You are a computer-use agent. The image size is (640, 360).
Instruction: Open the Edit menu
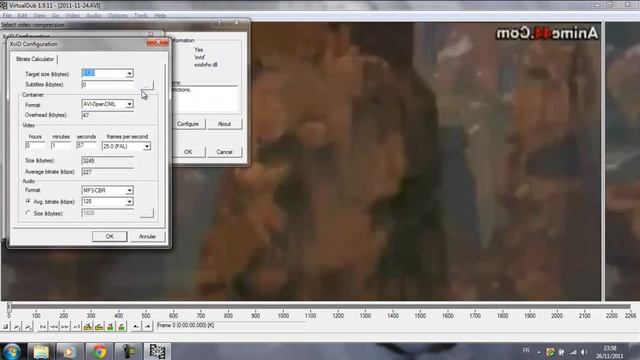click(22, 16)
